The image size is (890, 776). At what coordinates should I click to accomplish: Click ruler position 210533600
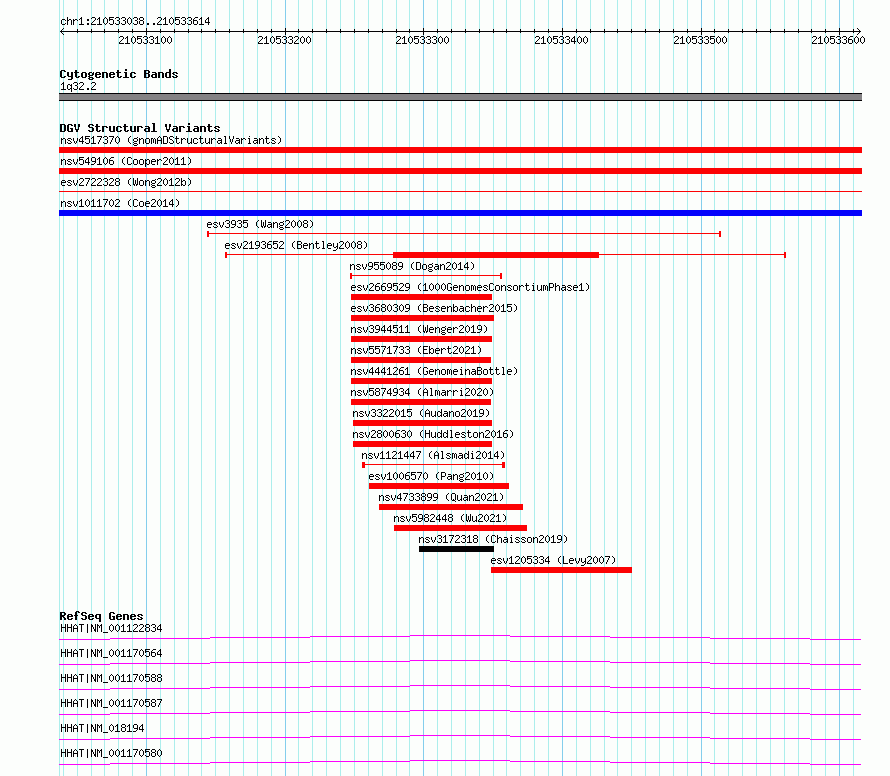(838, 40)
